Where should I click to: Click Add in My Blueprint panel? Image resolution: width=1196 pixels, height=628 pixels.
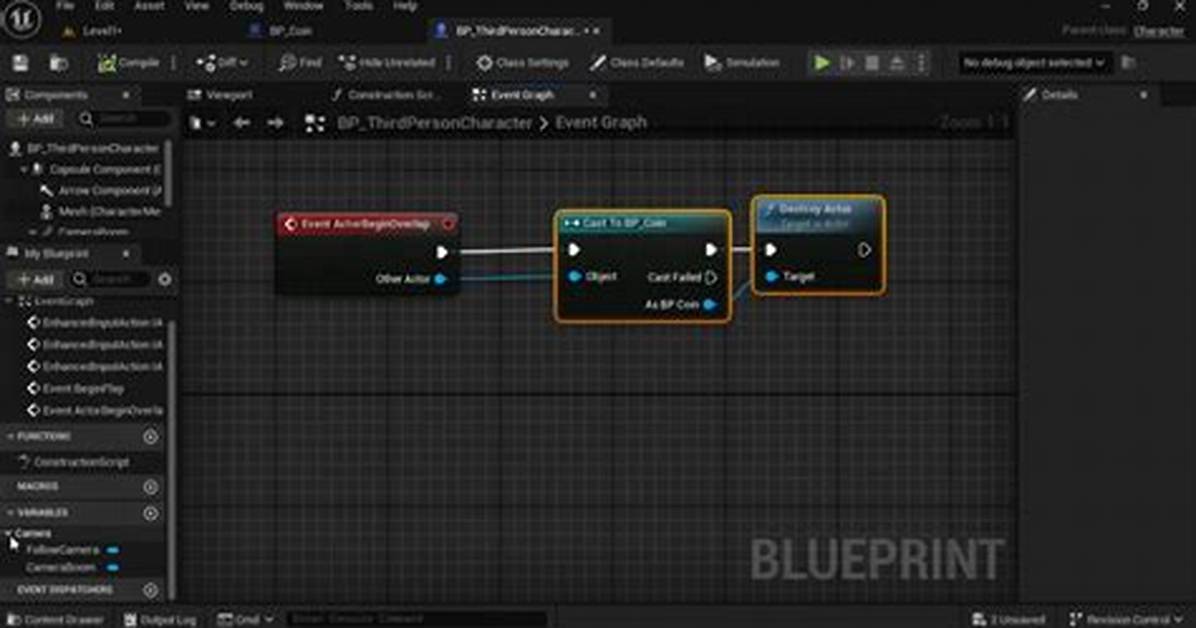click(x=35, y=279)
